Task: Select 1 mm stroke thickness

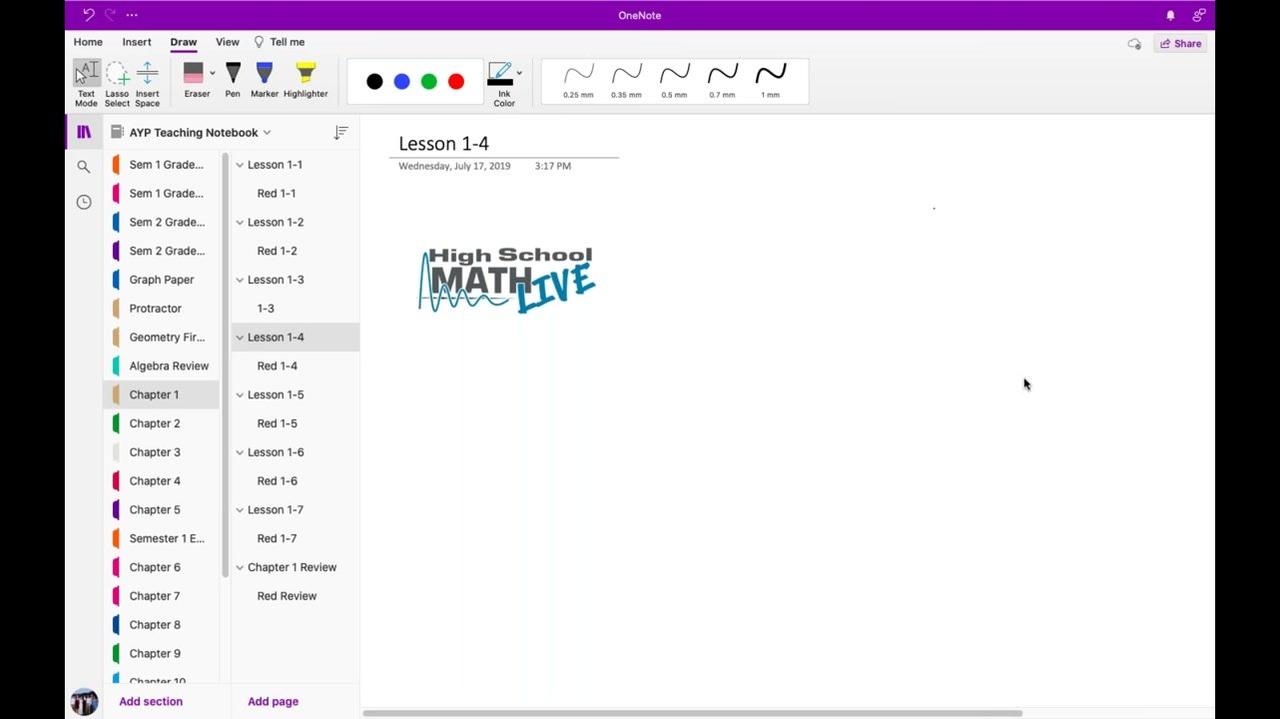Action: point(770,81)
